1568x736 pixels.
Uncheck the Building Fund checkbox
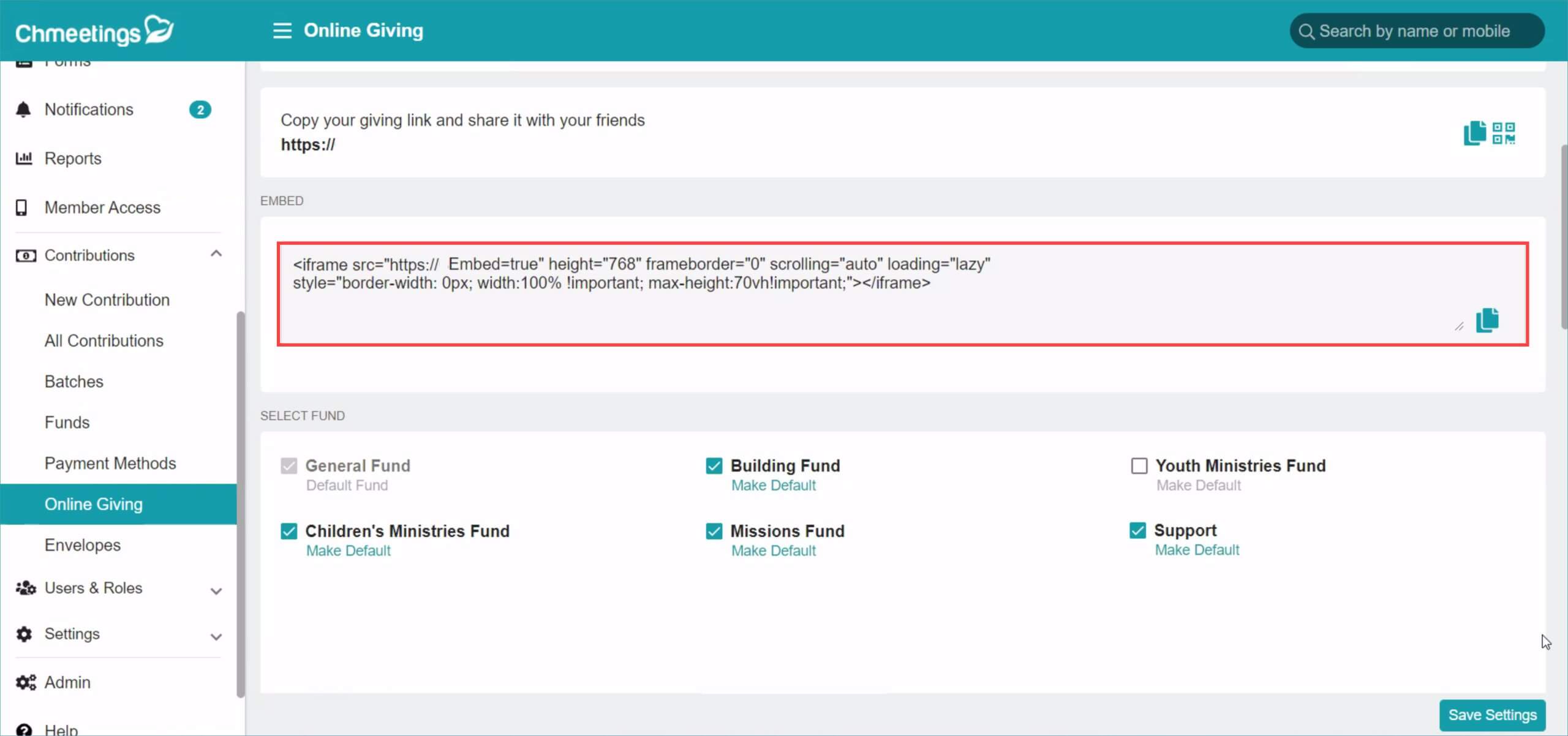(x=714, y=466)
